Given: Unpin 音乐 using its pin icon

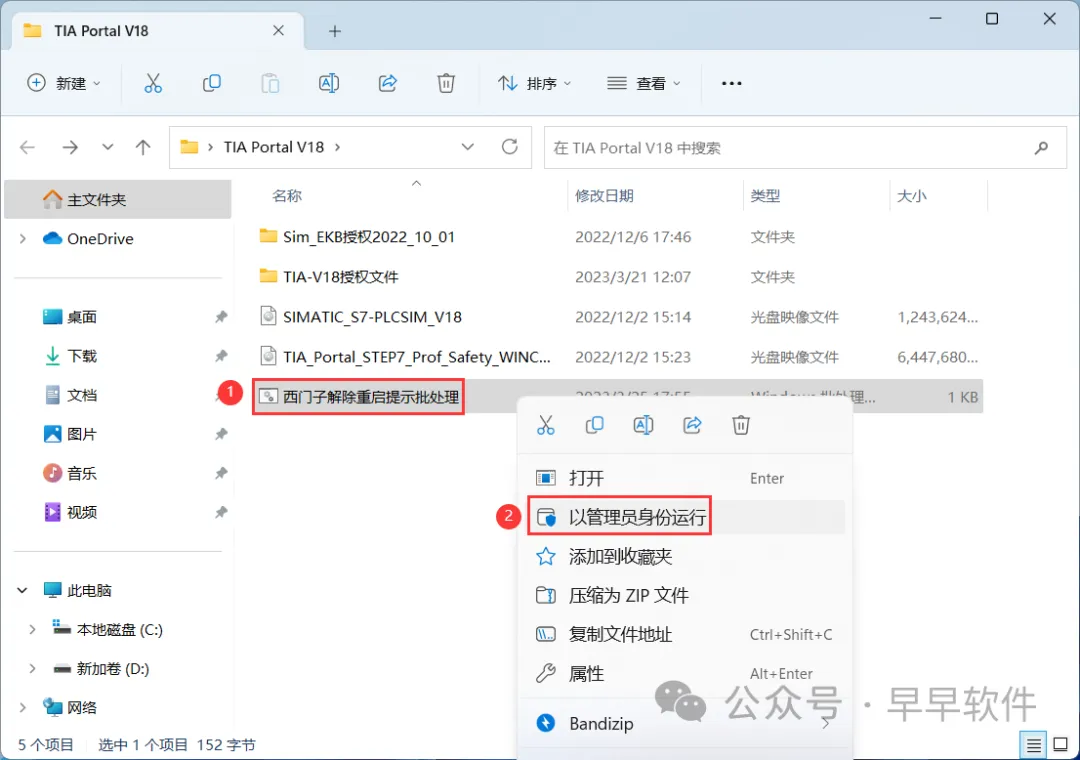Looking at the screenshot, I should point(221,473).
